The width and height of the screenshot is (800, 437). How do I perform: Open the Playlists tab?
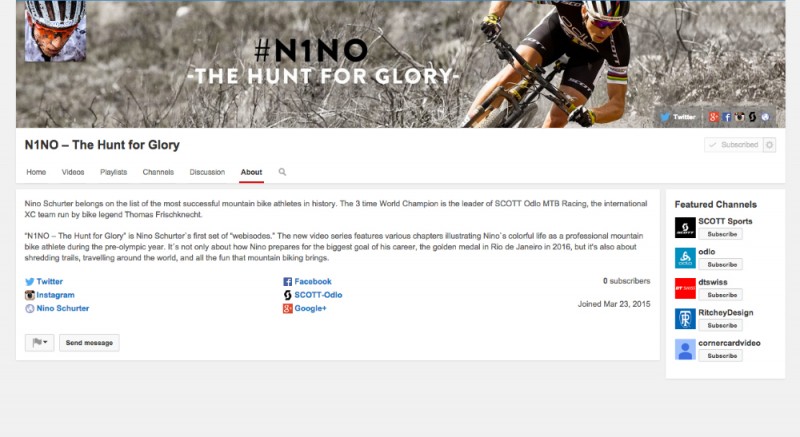(x=113, y=172)
